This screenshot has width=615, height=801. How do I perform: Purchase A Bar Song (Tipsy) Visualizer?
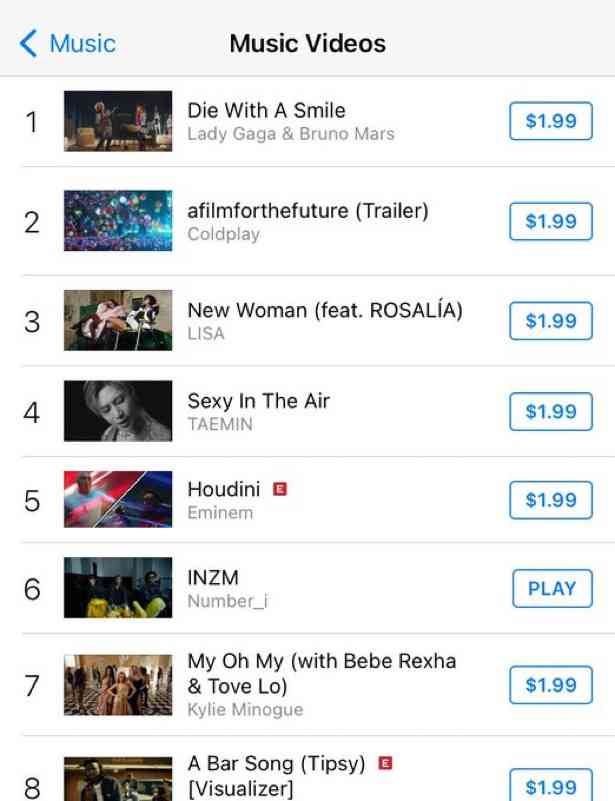click(551, 787)
